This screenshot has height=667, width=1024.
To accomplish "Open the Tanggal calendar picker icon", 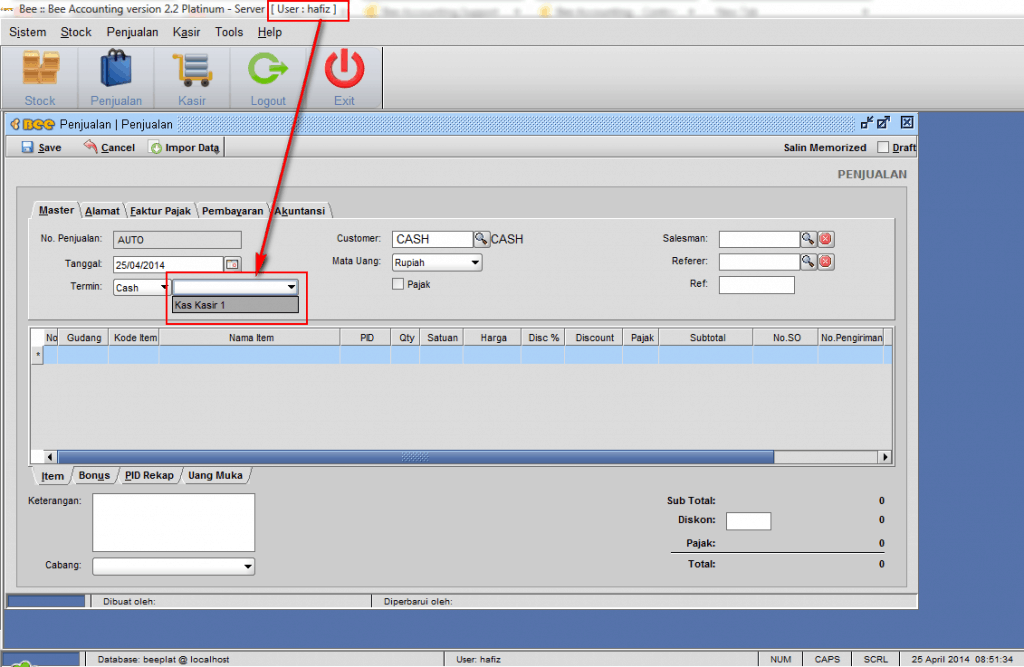I will point(232,265).
